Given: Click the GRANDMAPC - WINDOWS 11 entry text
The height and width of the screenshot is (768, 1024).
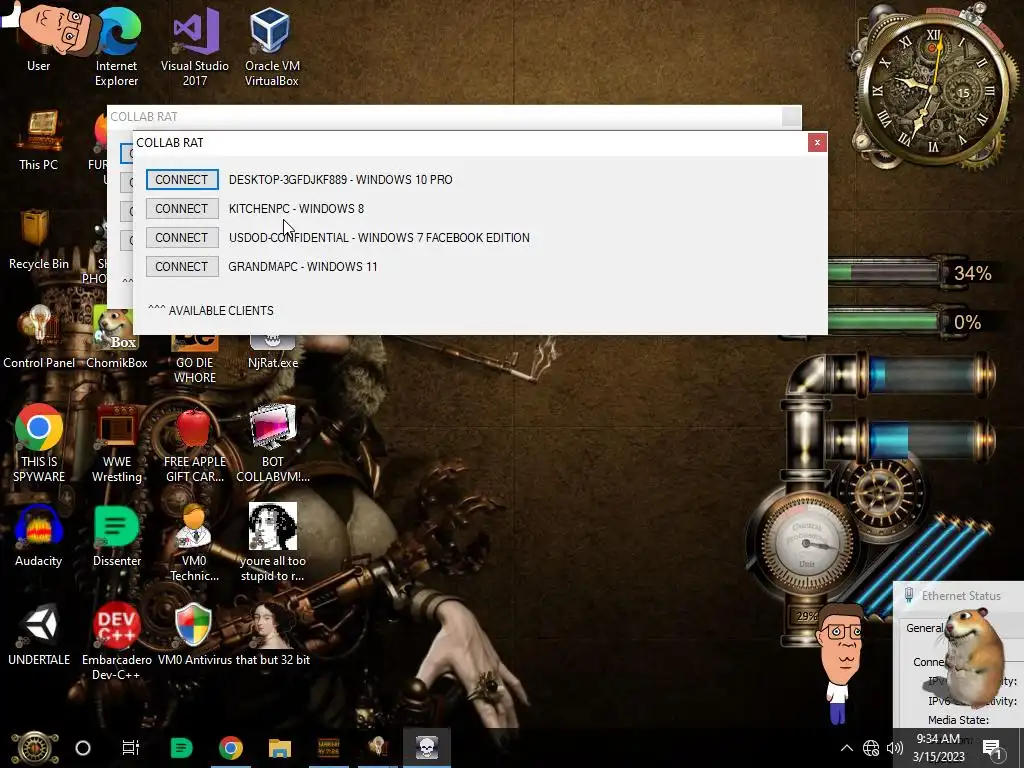Looking at the screenshot, I should [x=302, y=266].
